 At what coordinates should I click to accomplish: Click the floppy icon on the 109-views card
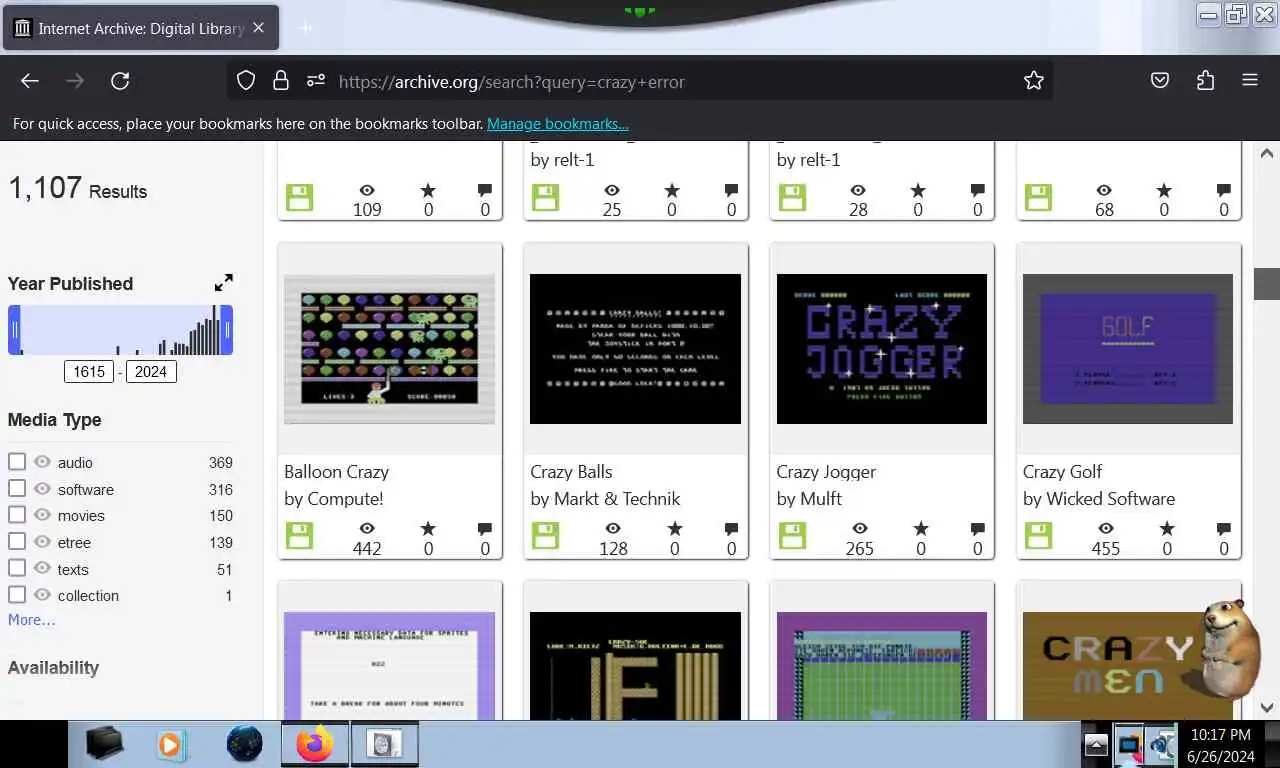[x=299, y=197]
